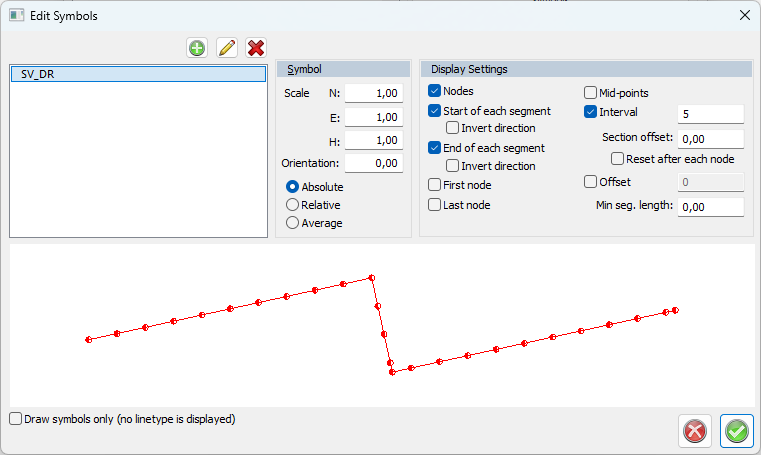Check Reset after each node

point(617,159)
